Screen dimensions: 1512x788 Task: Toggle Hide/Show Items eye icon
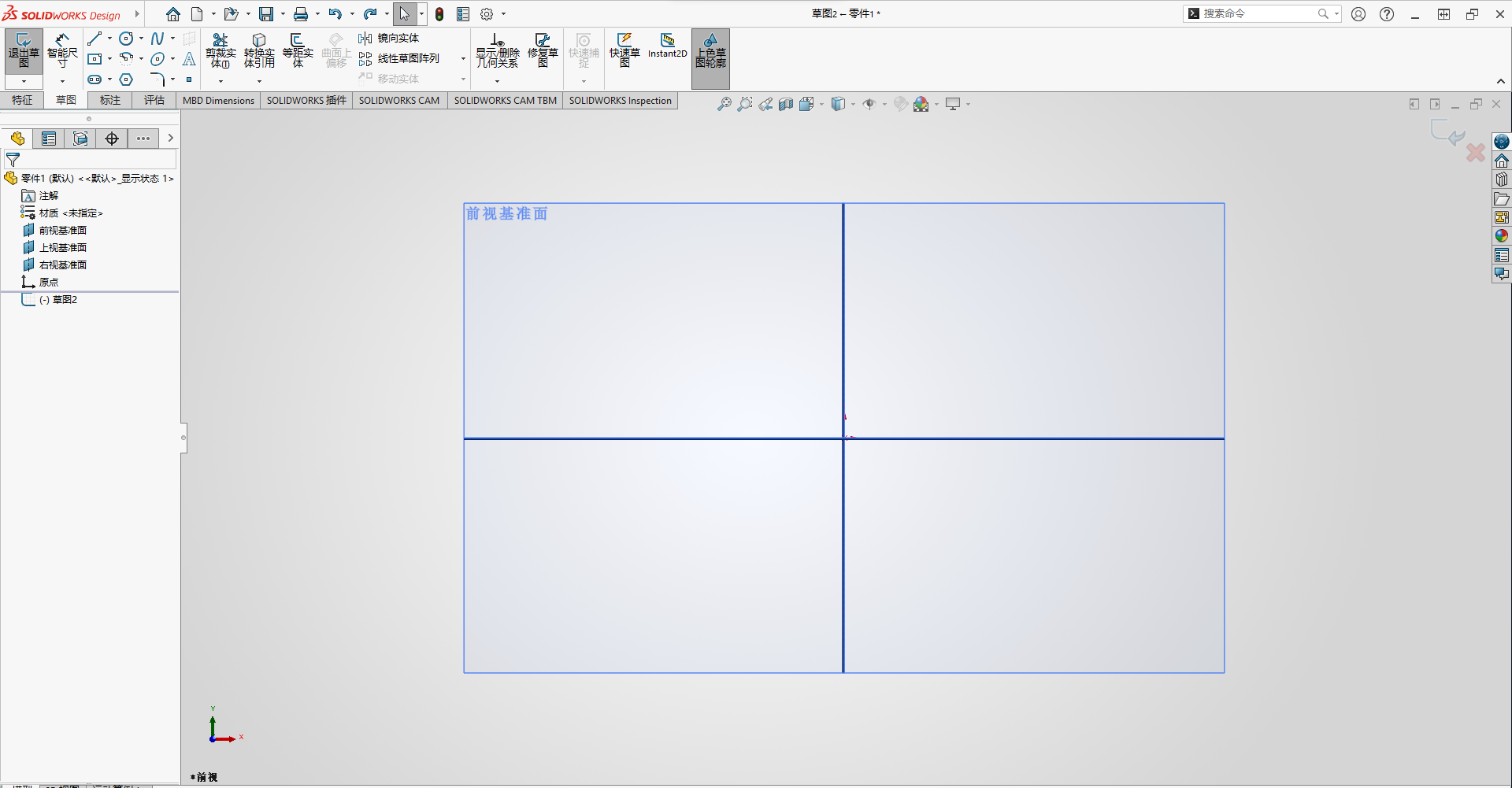click(x=869, y=104)
